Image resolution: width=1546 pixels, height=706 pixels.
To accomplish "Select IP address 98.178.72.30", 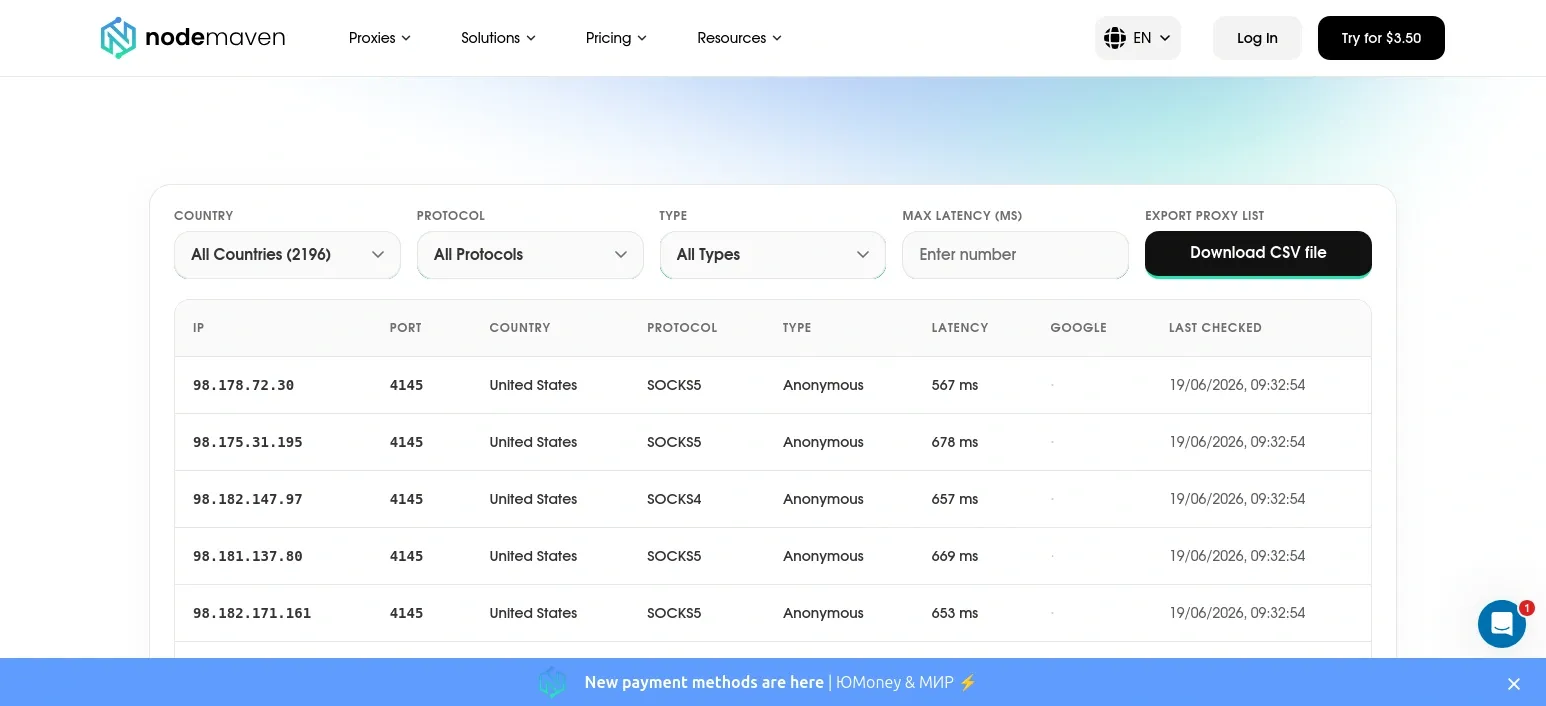I will pyautogui.click(x=243, y=385).
